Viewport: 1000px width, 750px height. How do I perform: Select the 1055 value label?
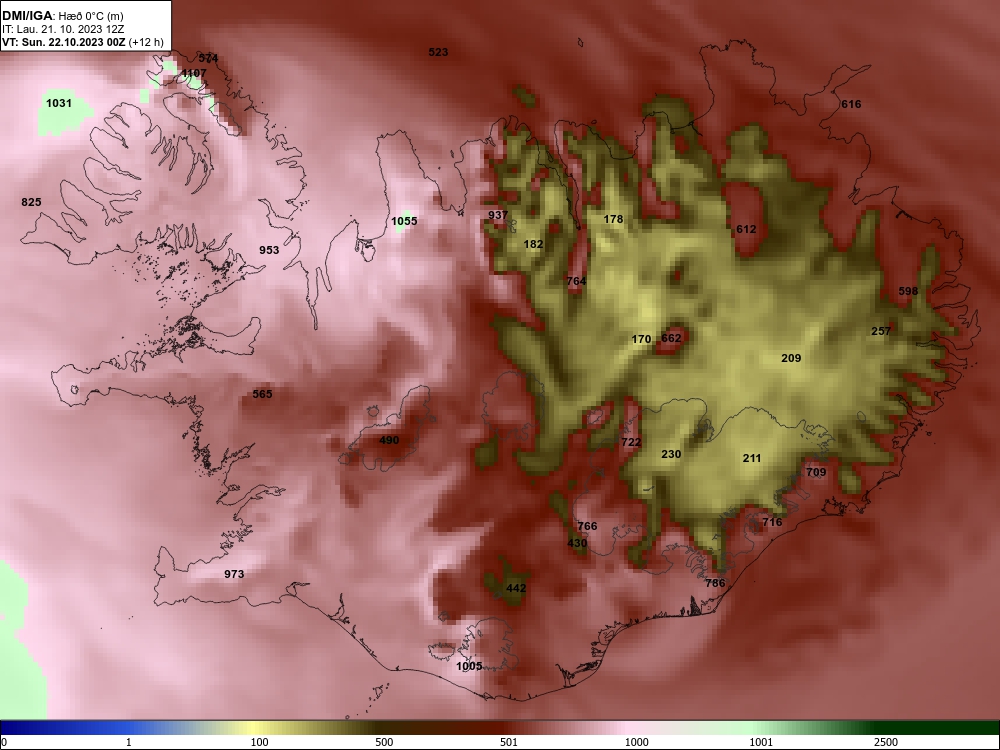click(x=404, y=221)
